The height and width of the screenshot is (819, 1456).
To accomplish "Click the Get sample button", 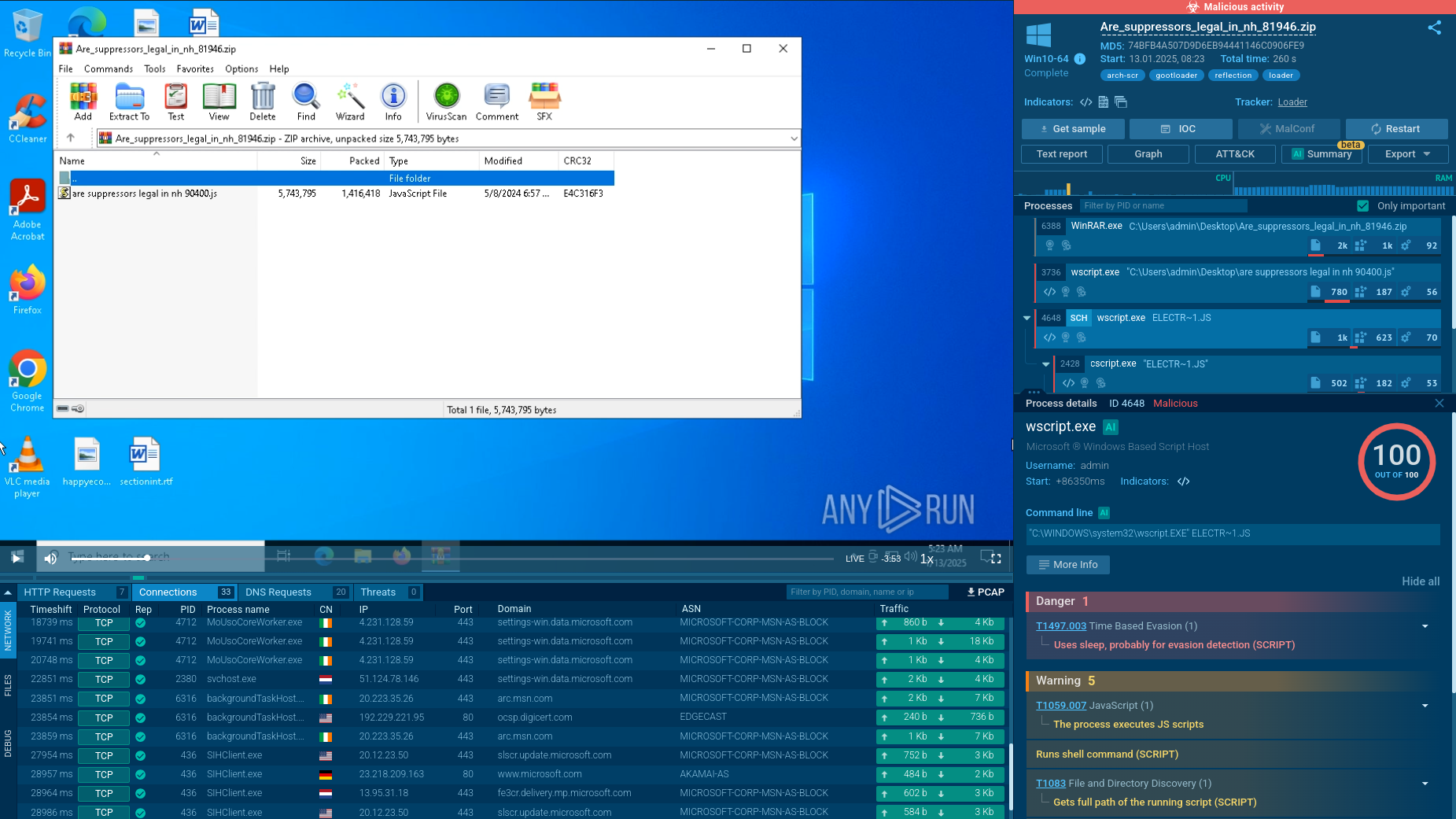I will (1073, 129).
